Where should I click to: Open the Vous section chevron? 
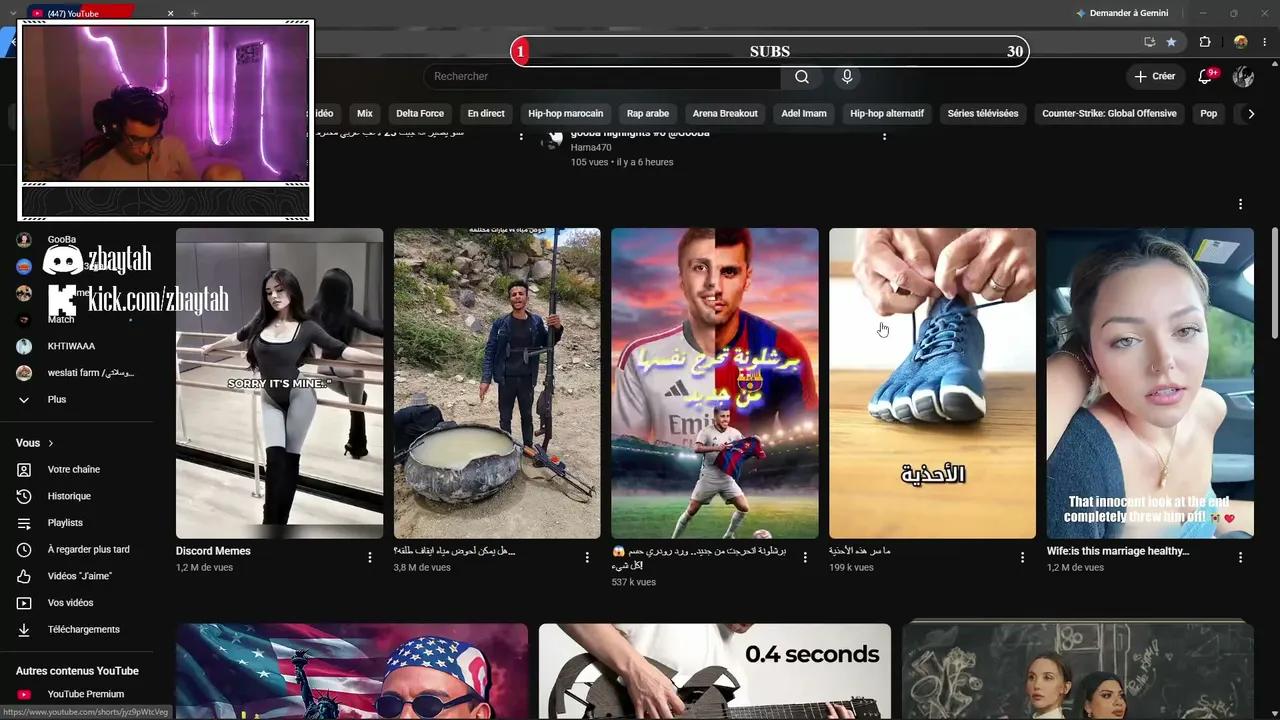[x=51, y=443]
